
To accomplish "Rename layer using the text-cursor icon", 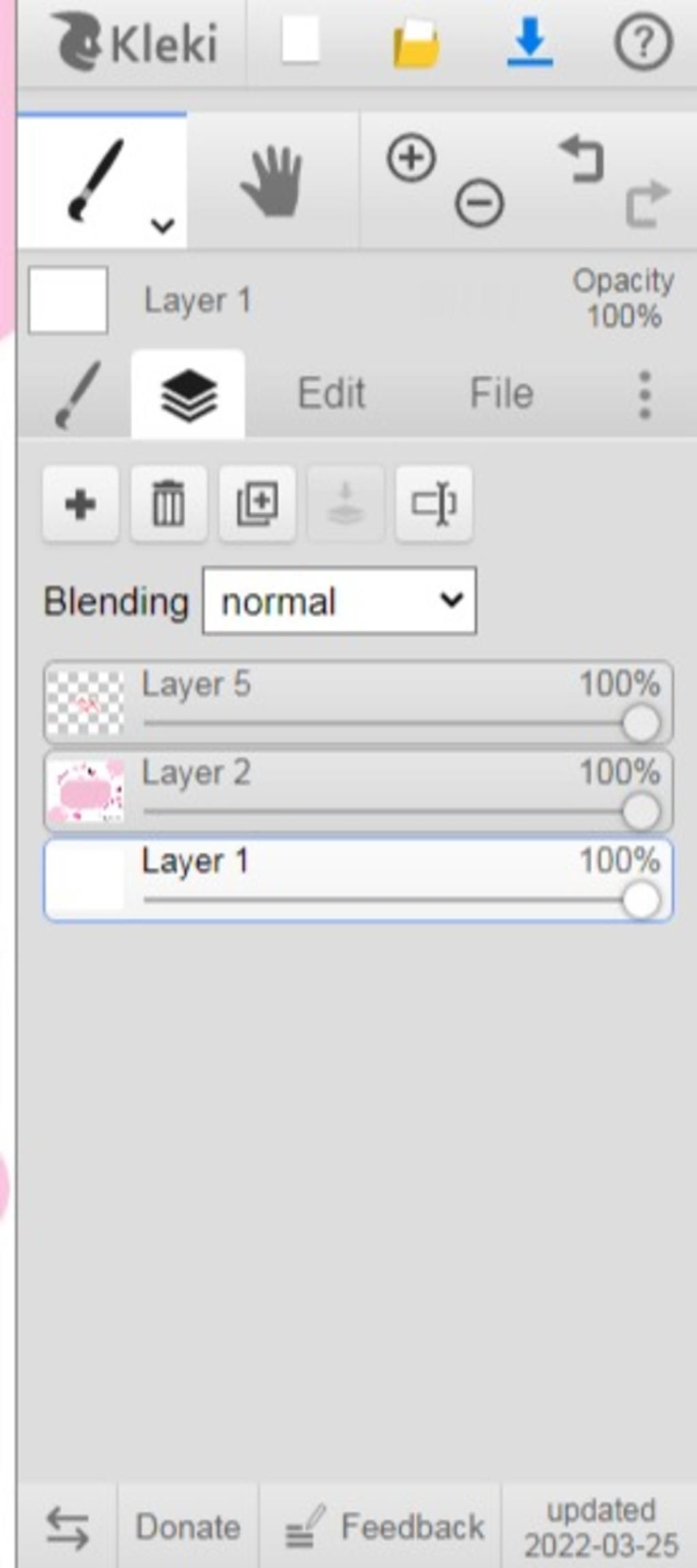I will coord(434,504).
